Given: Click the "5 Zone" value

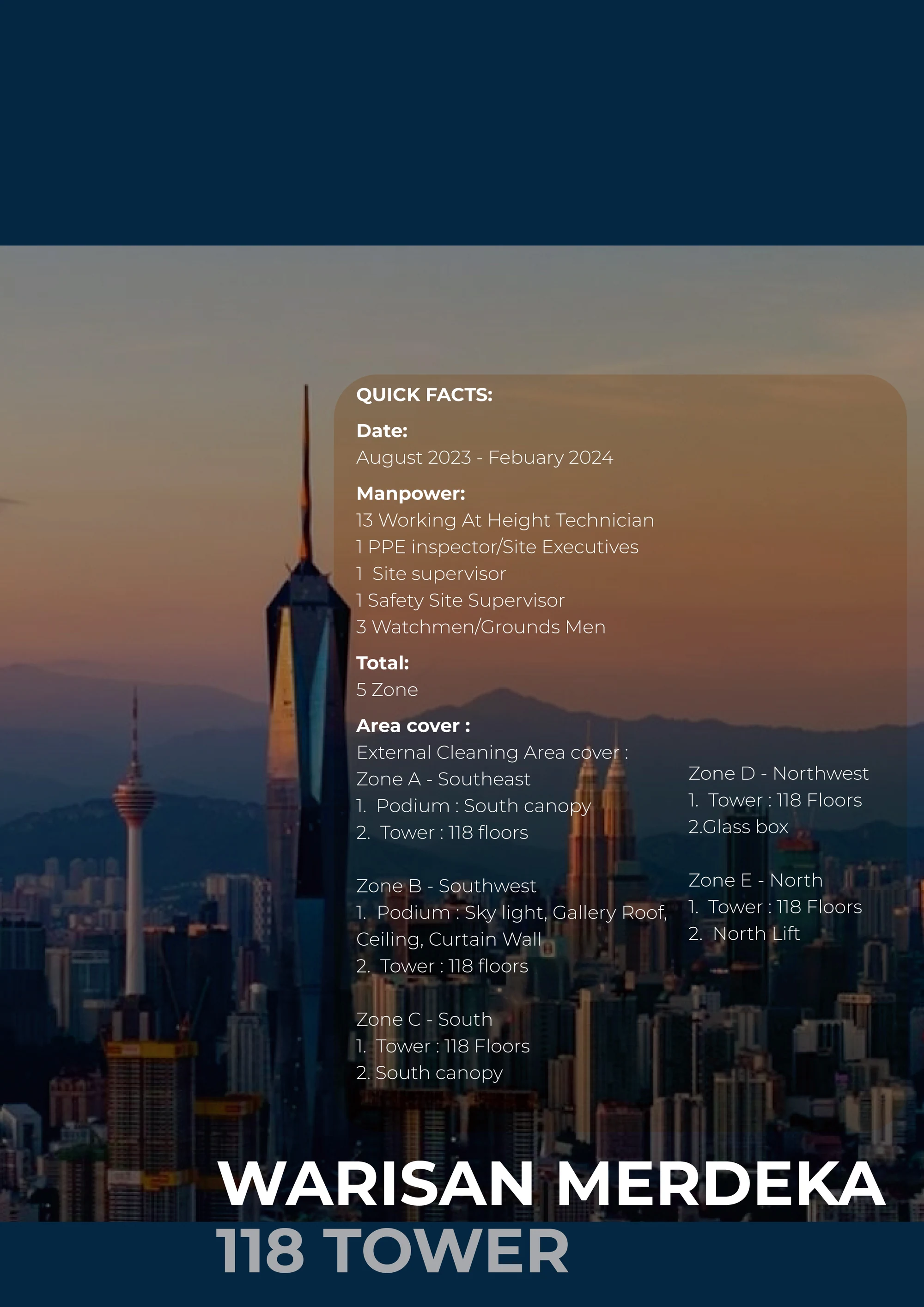Looking at the screenshot, I should 387,690.
